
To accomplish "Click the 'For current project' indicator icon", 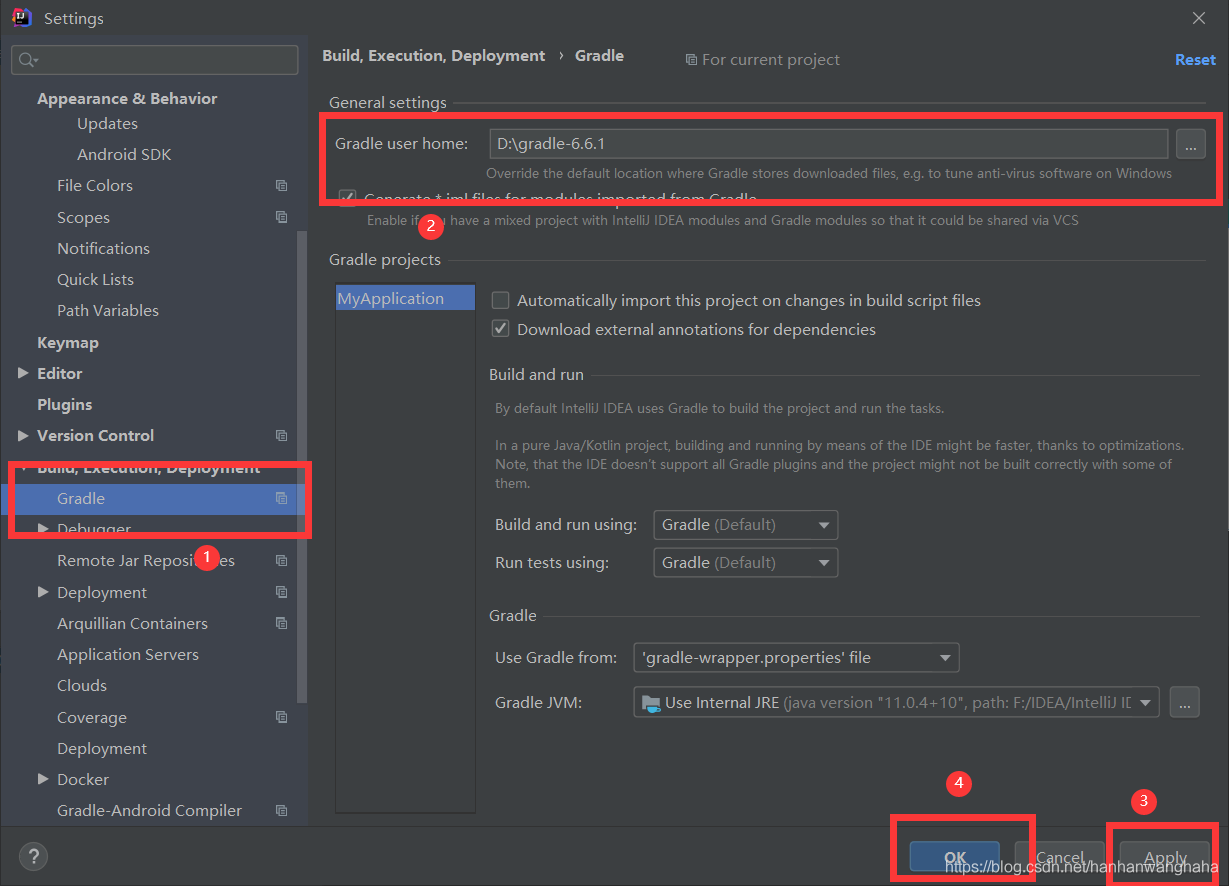I will 691,59.
